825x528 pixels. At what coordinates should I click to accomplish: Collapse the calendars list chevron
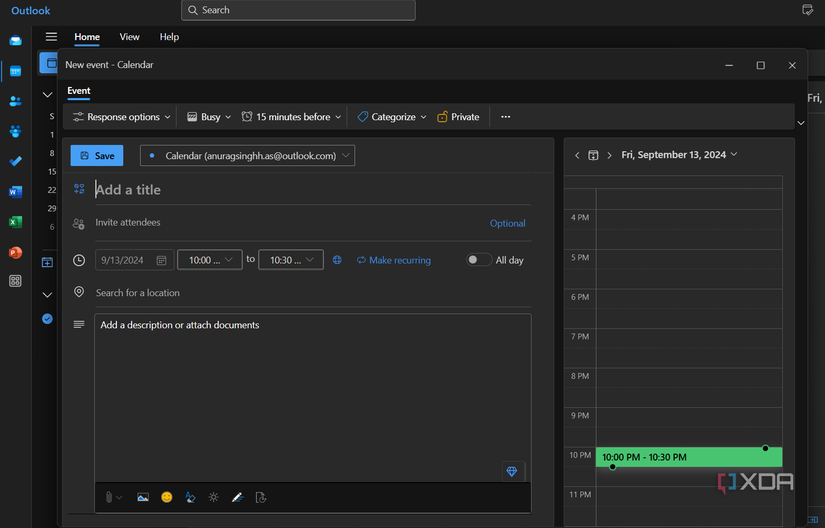click(47, 295)
